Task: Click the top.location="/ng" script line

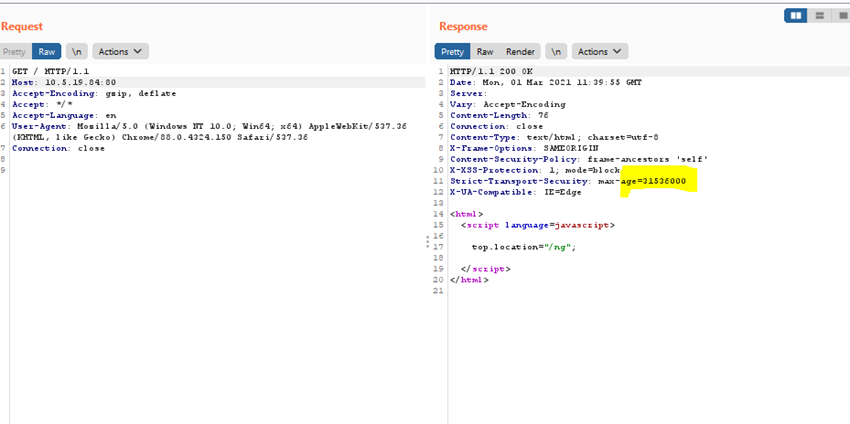Action: pos(524,247)
